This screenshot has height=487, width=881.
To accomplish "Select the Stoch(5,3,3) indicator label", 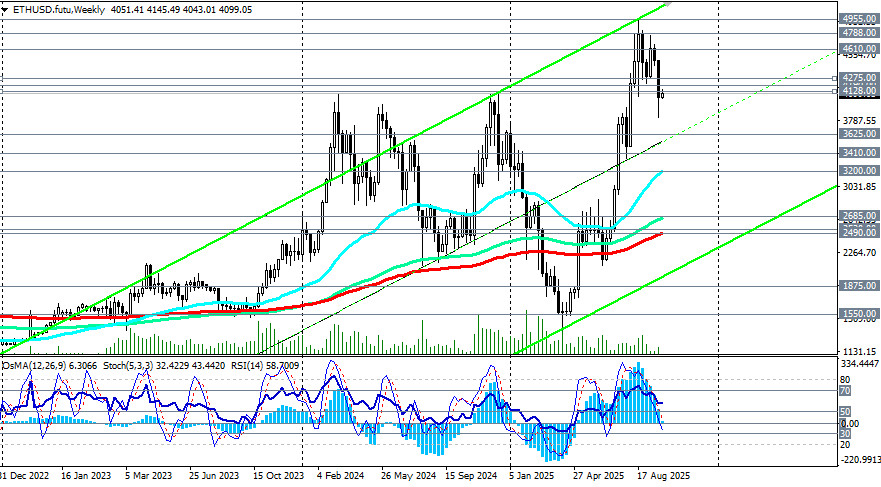I will [x=115, y=366].
